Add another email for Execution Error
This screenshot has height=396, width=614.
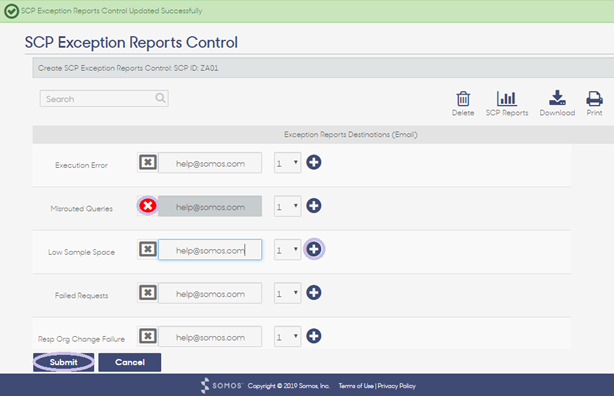tap(314, 162)
